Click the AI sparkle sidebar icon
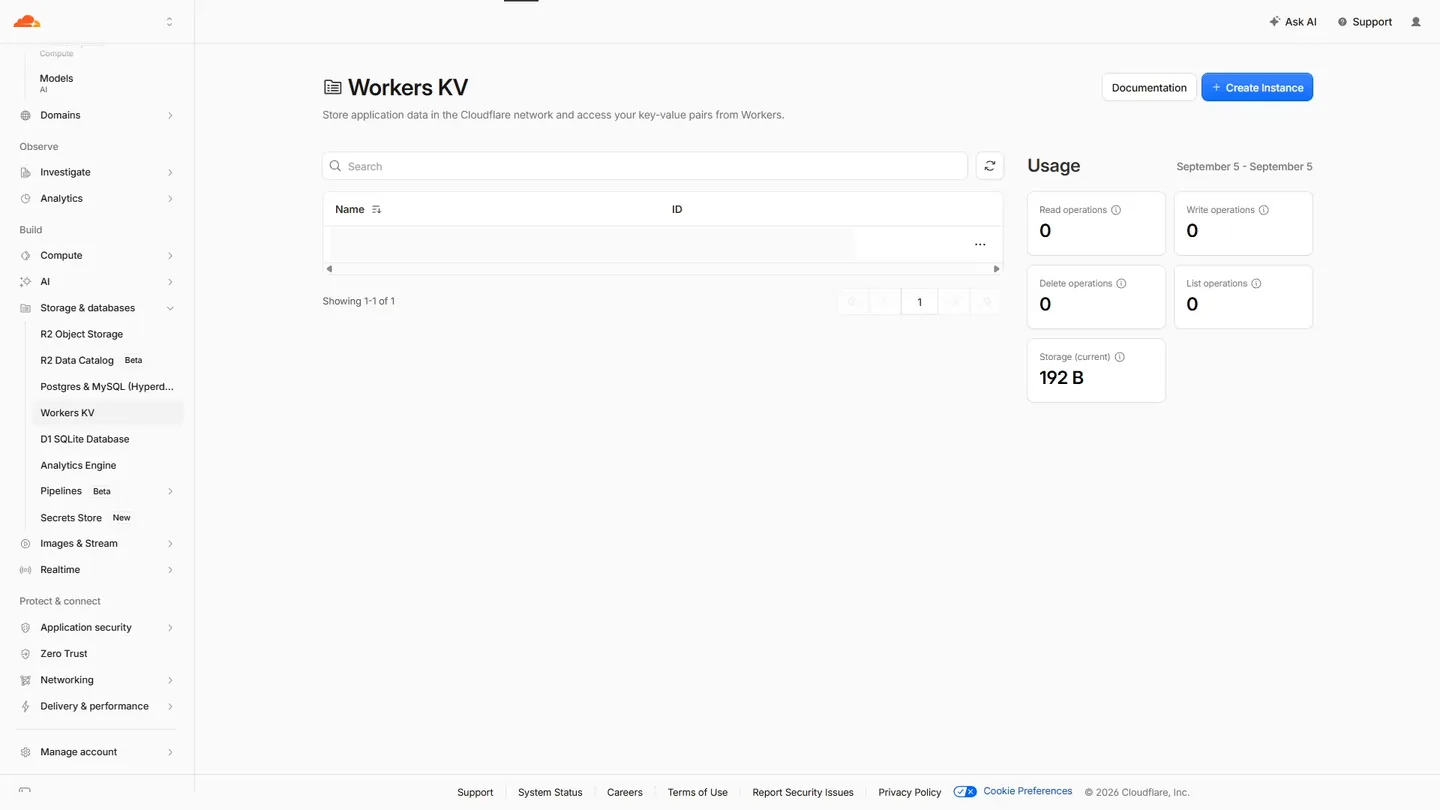 26,281
